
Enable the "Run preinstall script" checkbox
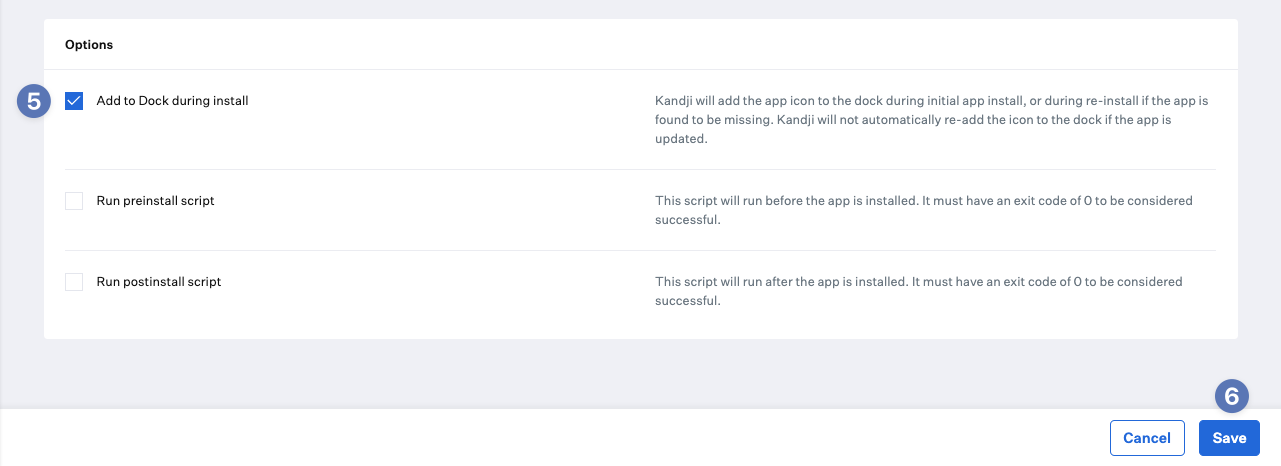click(x=74, y=201)
